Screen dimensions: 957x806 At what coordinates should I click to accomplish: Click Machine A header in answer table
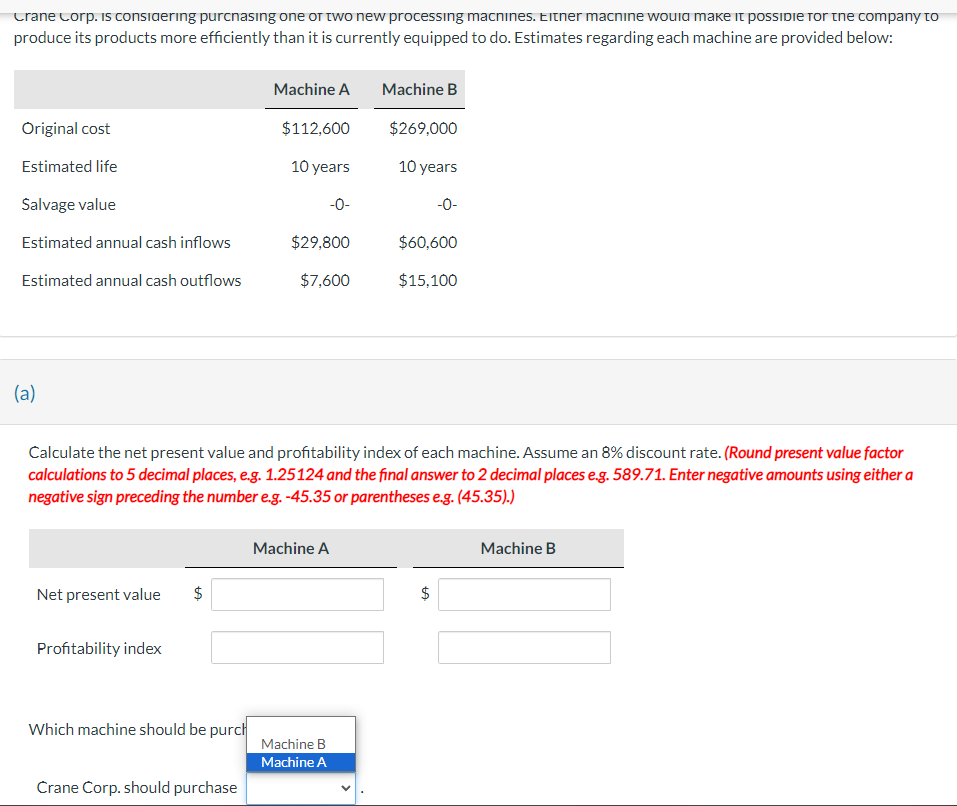coord(291,549)
